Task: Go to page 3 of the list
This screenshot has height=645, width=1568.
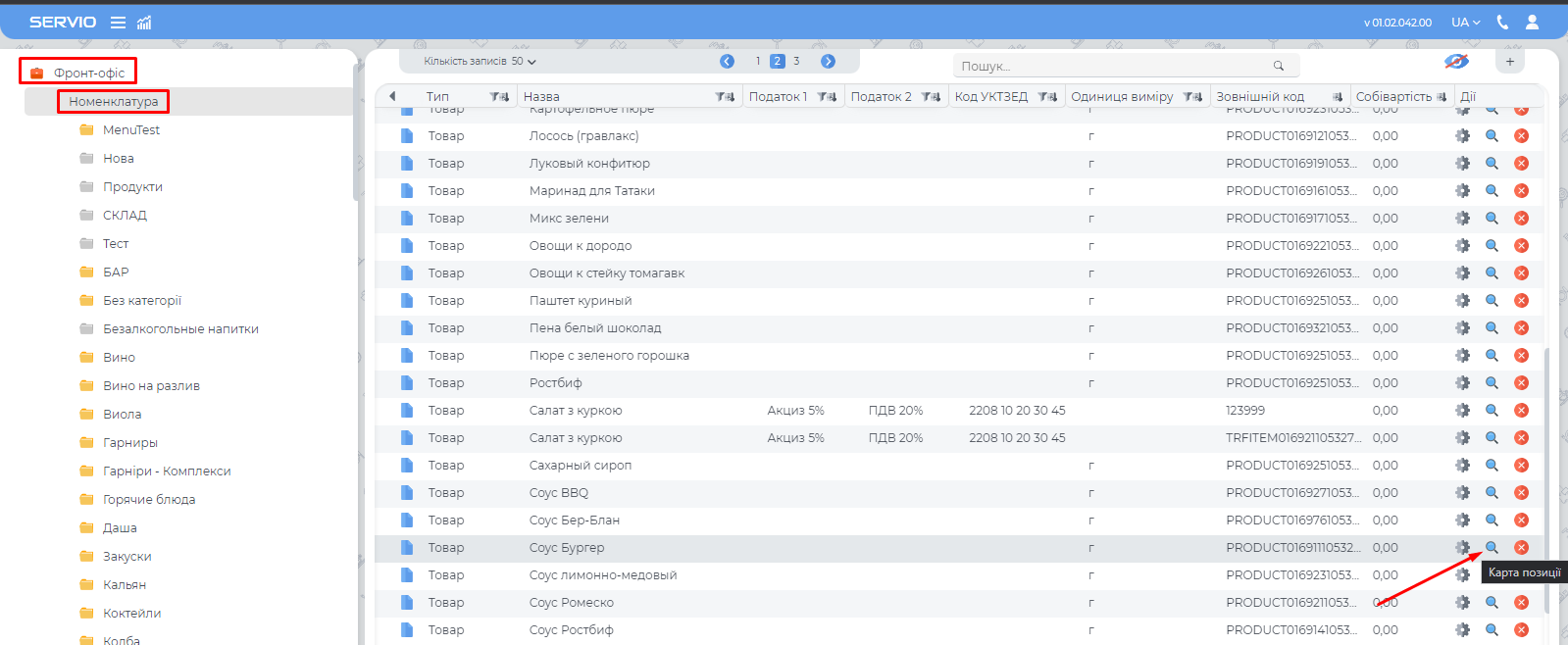Action: (796, 62)
